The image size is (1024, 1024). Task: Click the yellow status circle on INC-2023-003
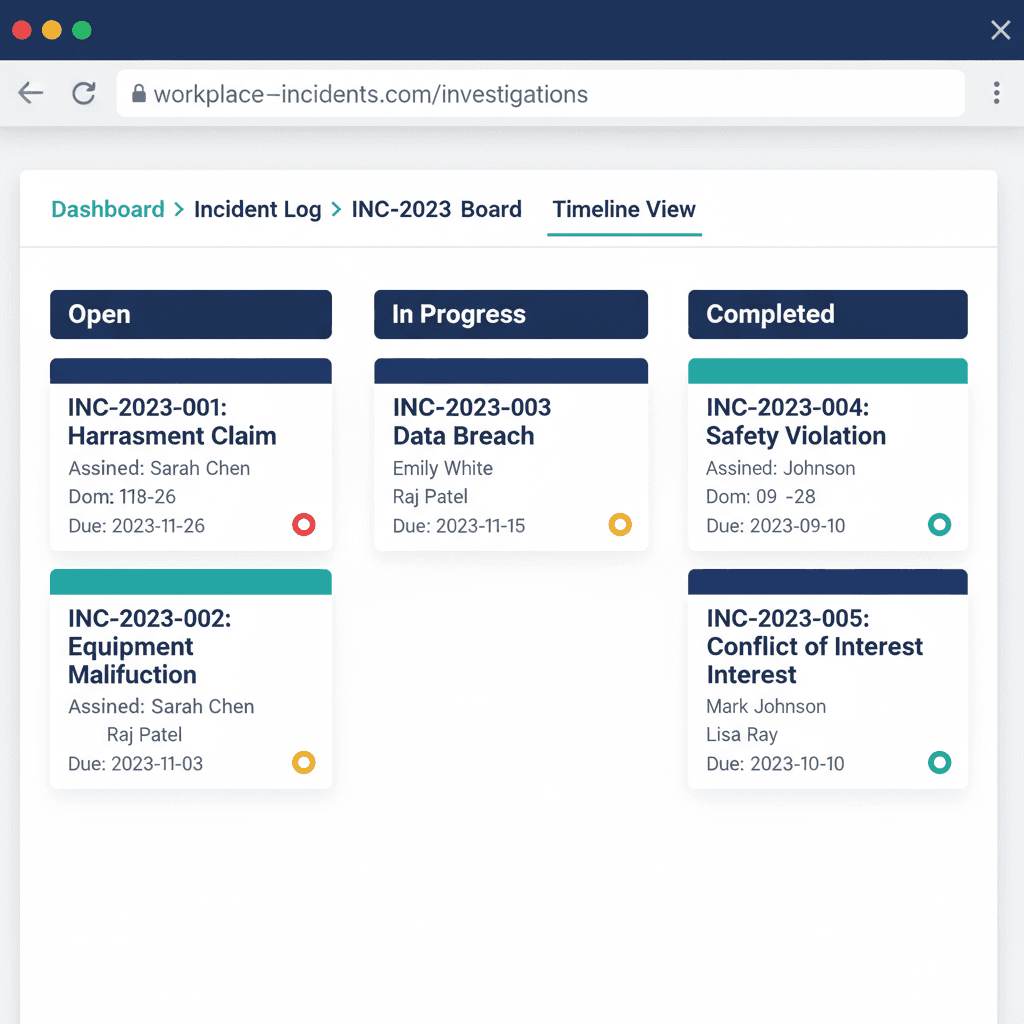tap(620, 524)
